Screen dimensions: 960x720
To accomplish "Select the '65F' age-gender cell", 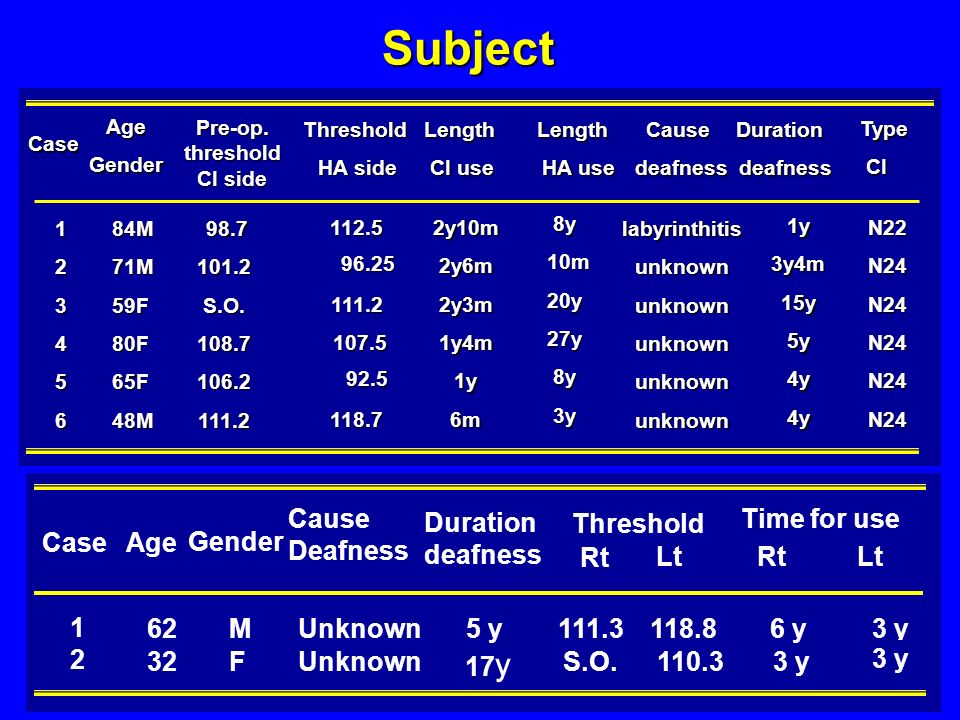I will coord(130,382).
